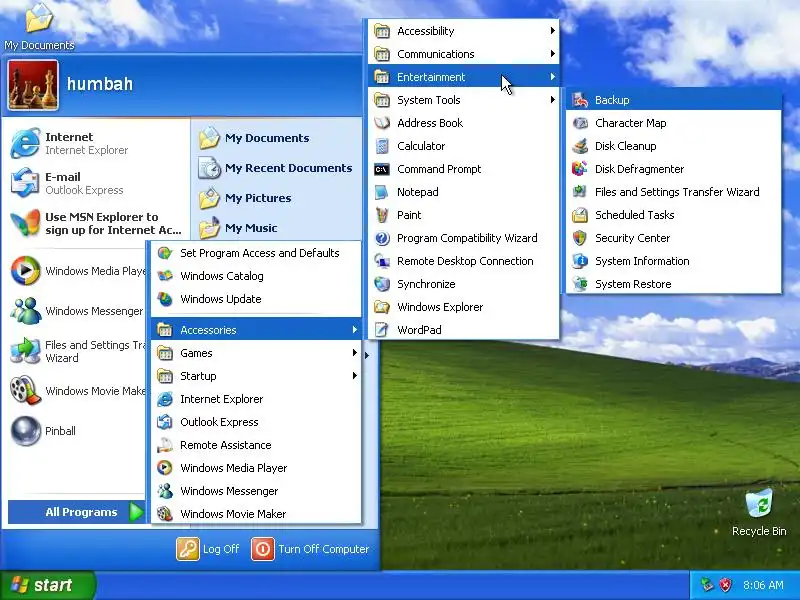Open Windows Messenger recent Start item

[77, 311]
